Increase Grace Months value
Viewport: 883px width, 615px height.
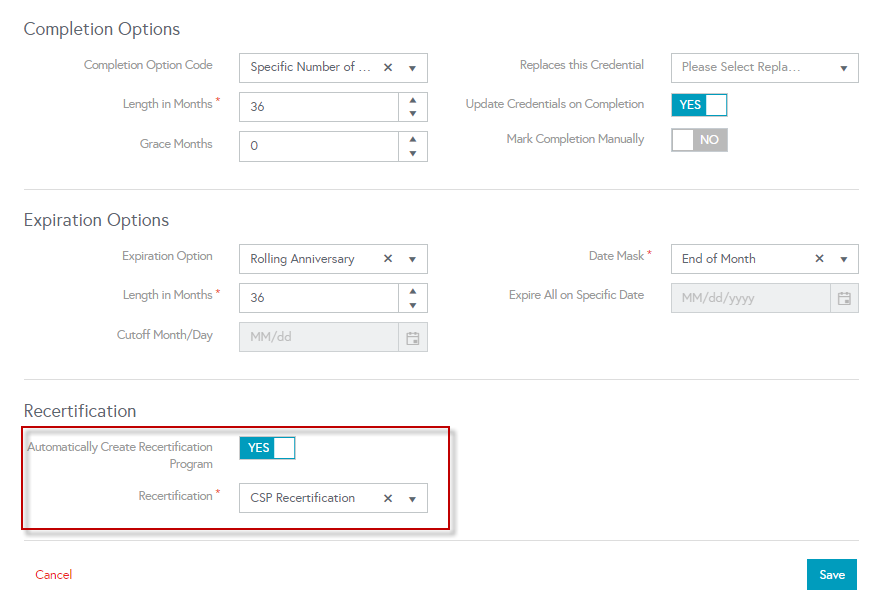[413, 139]
